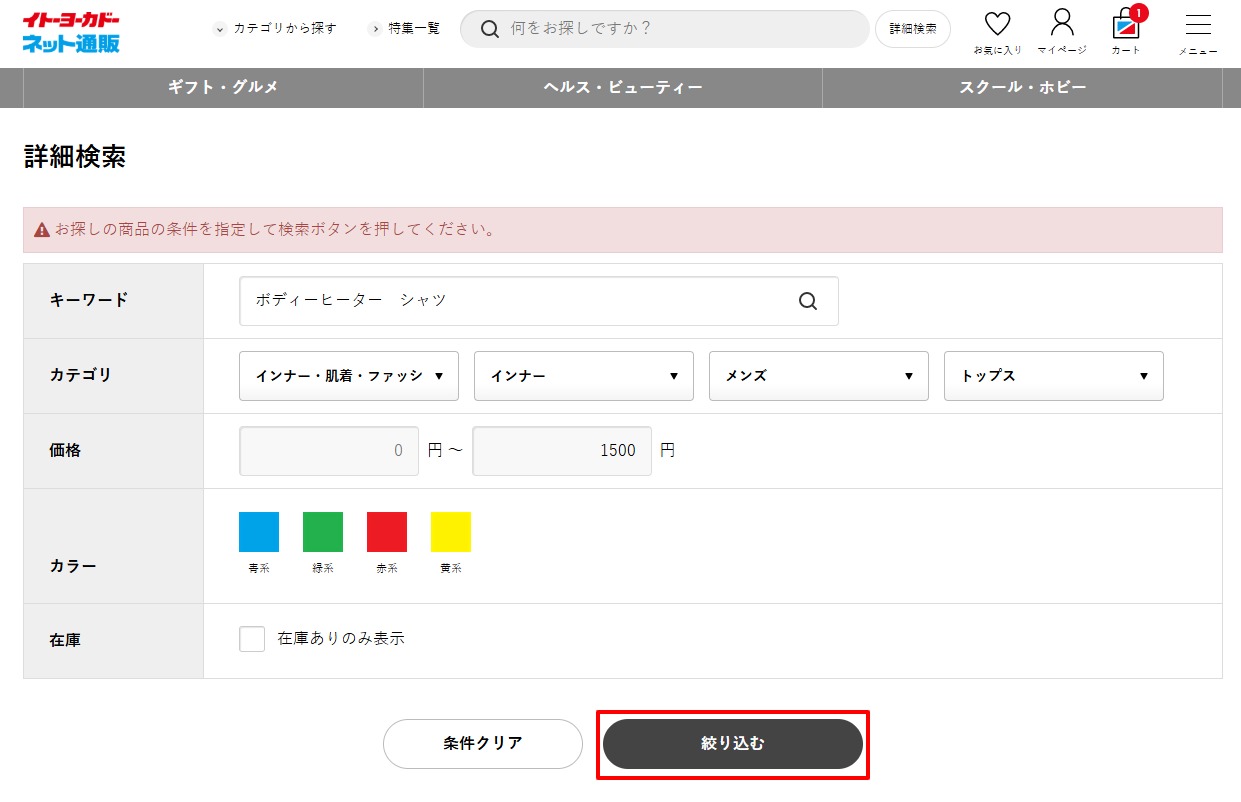This screenshot has height=802, width=1241.
Task: Select the ギフト・グルメ navigation tab
Action: (223, 88)
